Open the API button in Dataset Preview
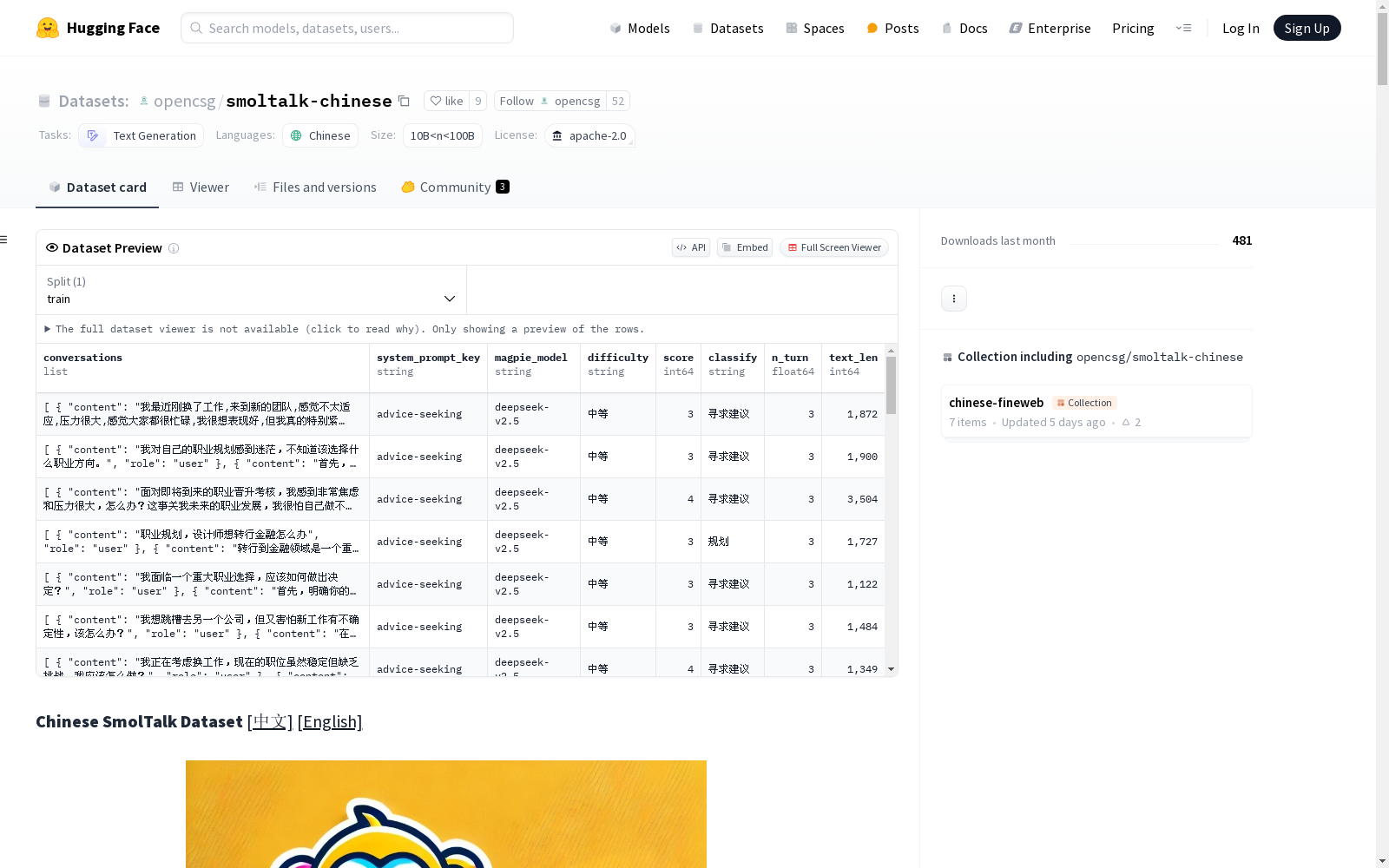Screen dimensions: 1389x868 [x=691, y=247]
